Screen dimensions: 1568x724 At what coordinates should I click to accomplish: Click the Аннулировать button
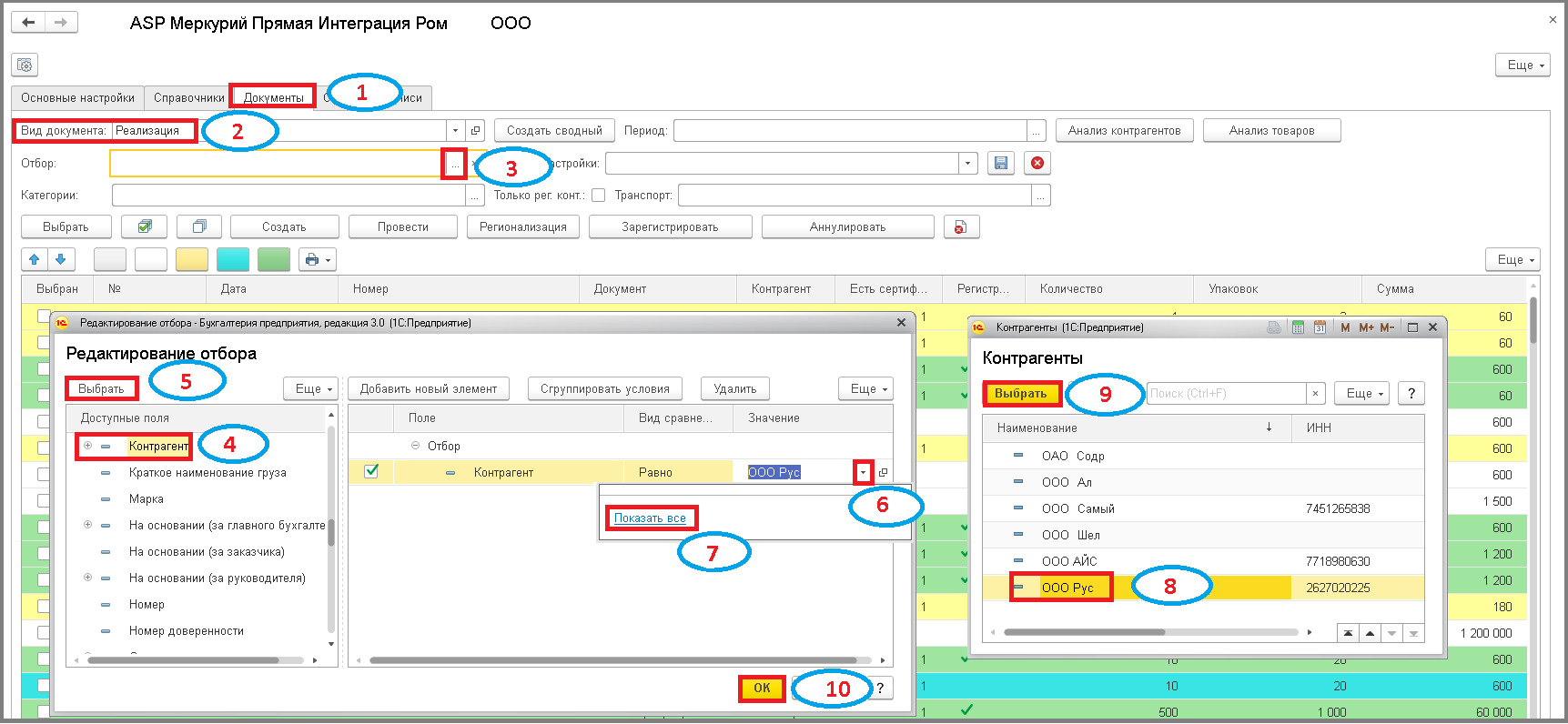coord(847,227)
